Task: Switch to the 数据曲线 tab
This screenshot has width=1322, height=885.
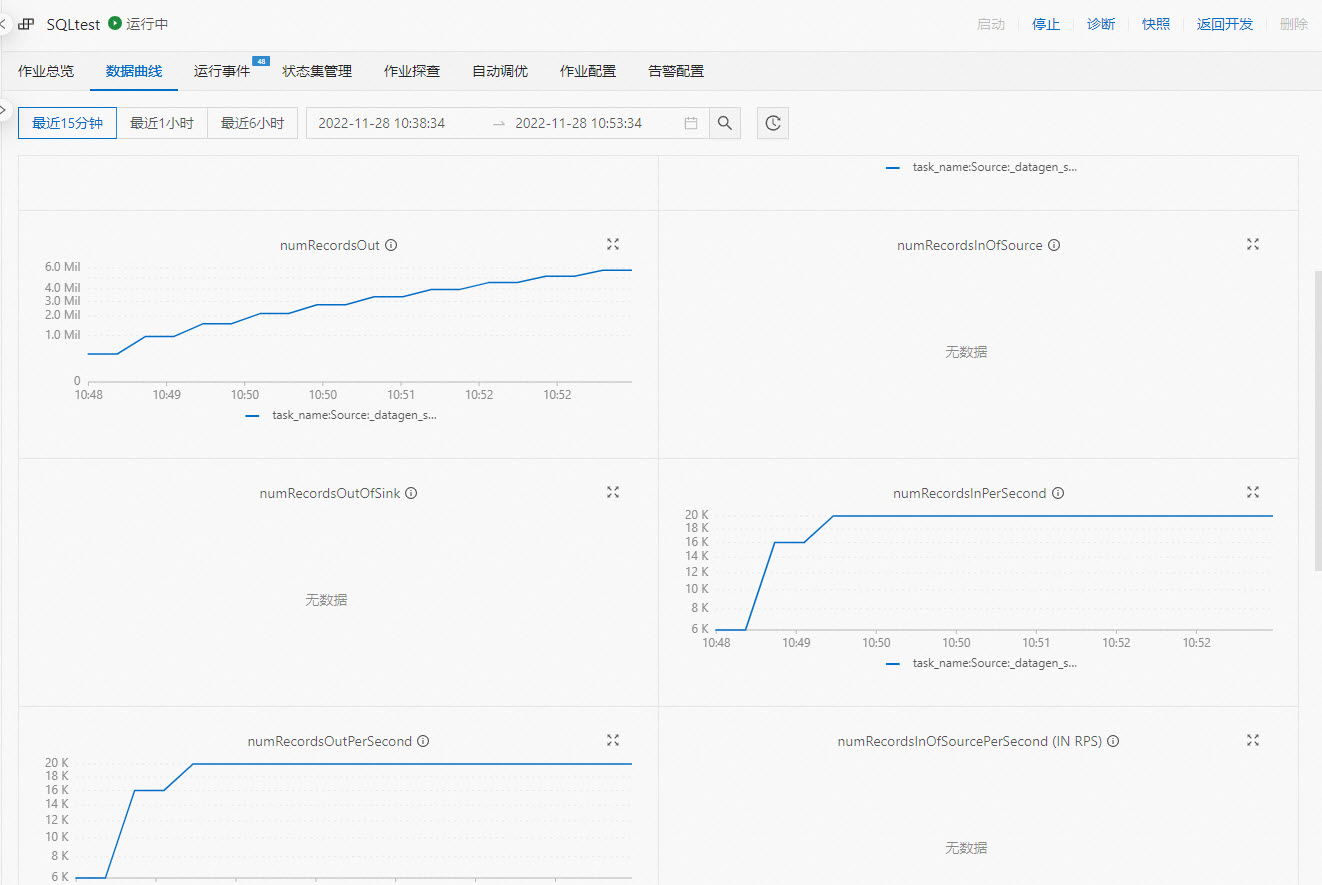Action: tap(134, 71)
